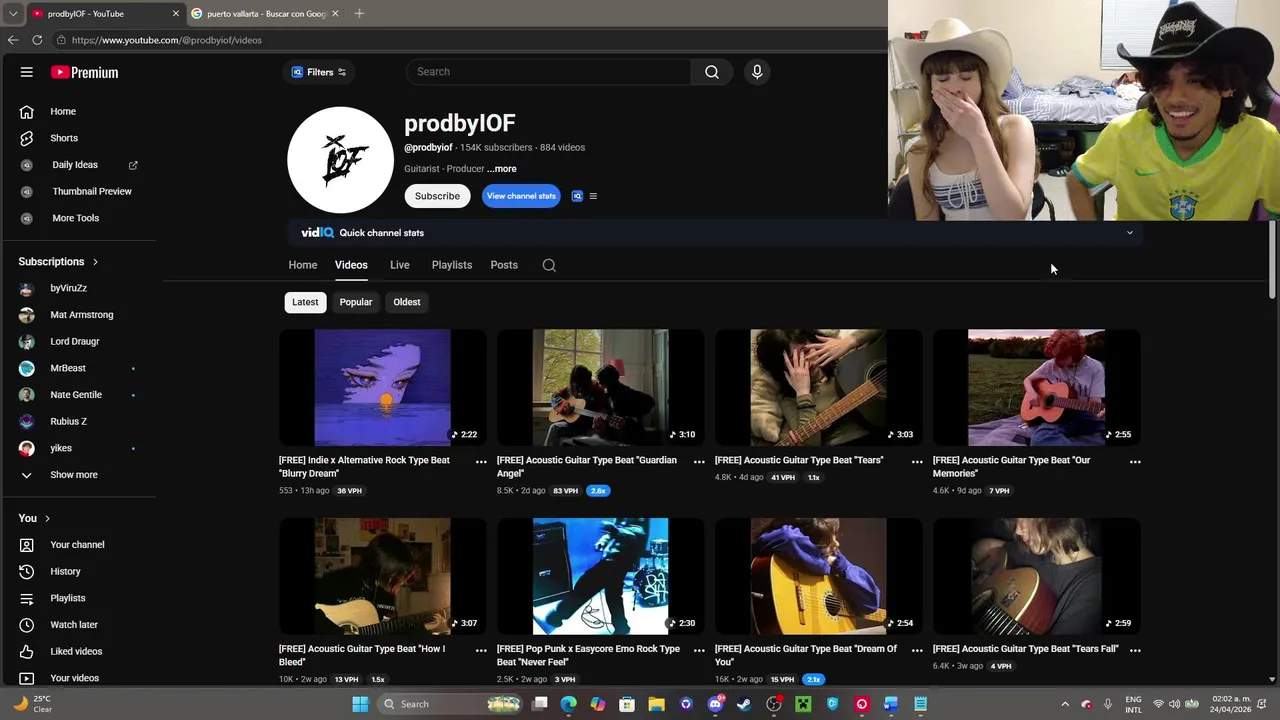
Task: Open Thumbnail Preview tool in sidebar
Action: tap(92, 191)
